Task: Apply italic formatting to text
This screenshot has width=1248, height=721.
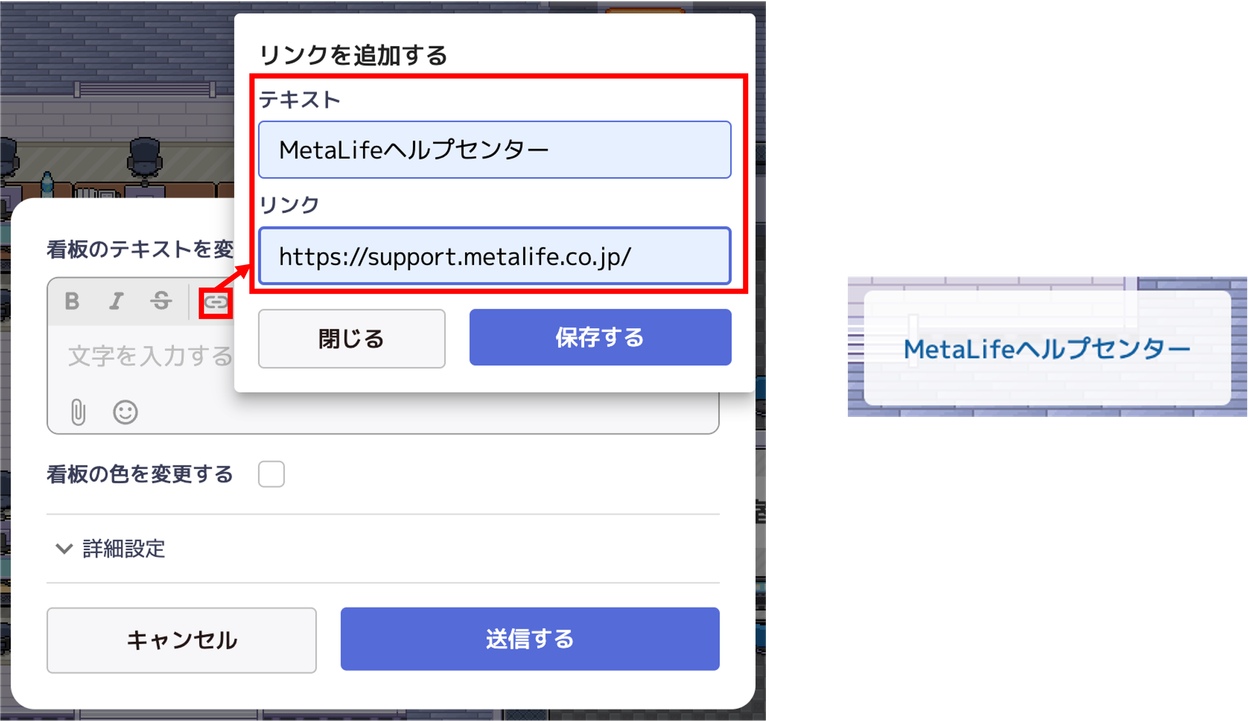Action: (116, 301)
